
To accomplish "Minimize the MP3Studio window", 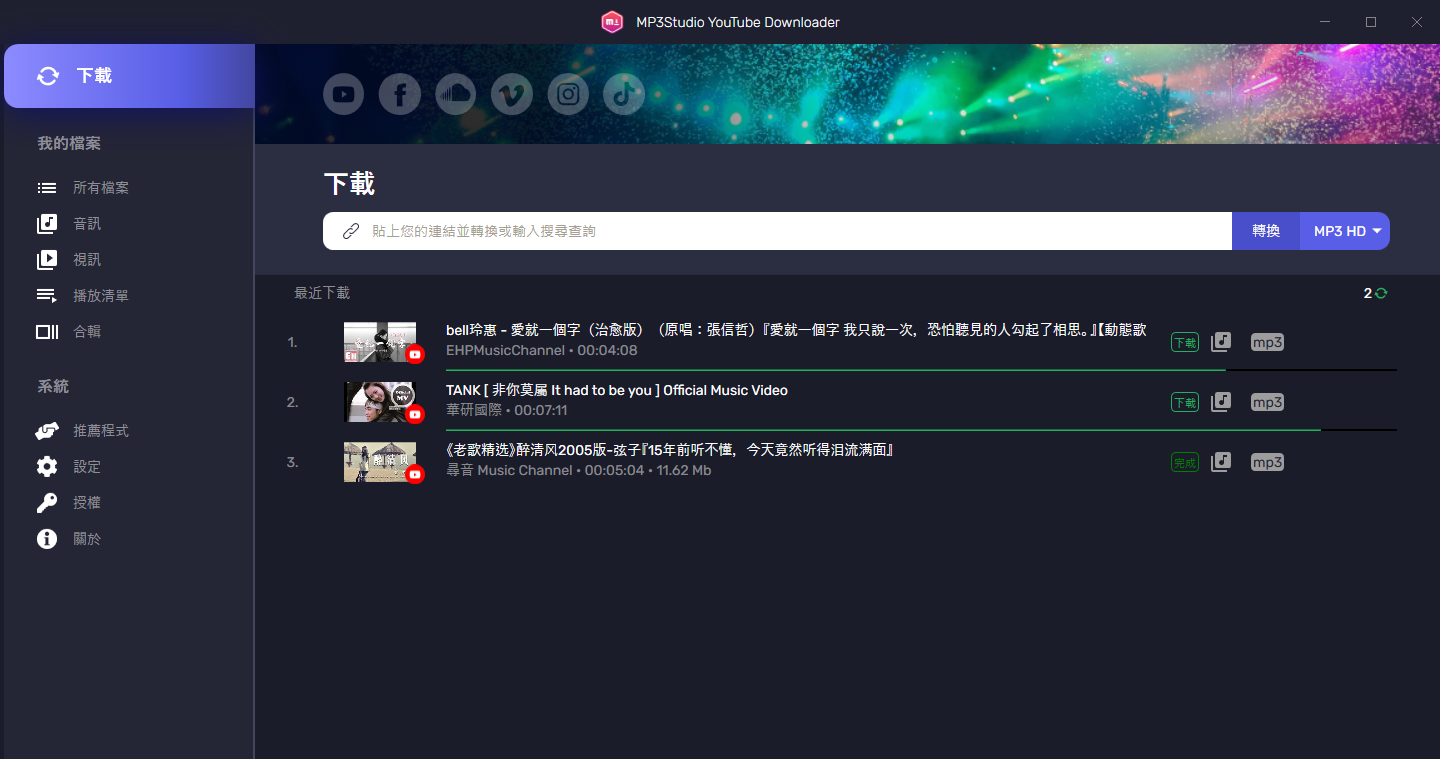I will click(1325, 22).
